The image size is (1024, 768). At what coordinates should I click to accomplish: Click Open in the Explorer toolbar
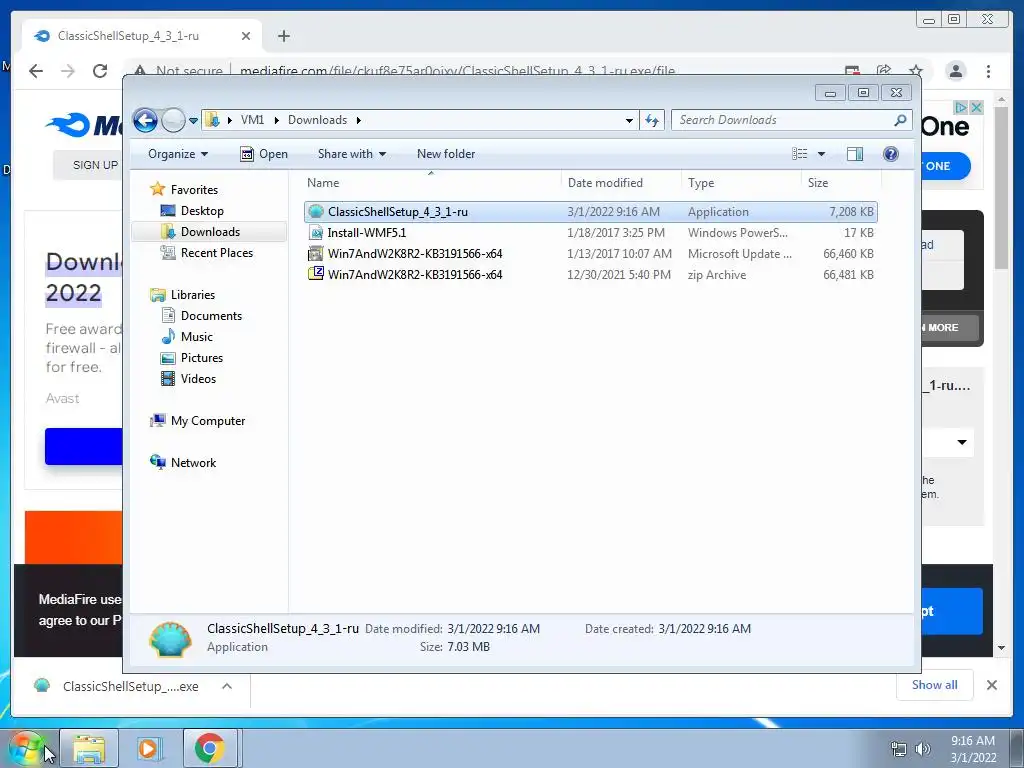264,154
